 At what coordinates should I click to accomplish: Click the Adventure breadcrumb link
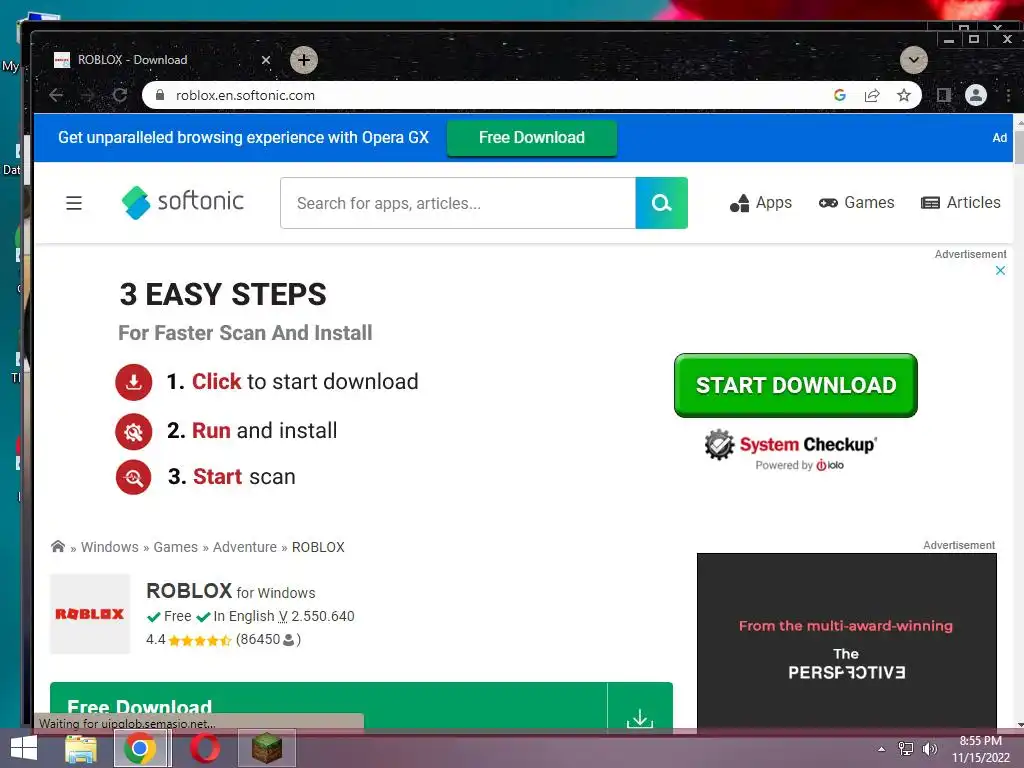tap(245, 547)
